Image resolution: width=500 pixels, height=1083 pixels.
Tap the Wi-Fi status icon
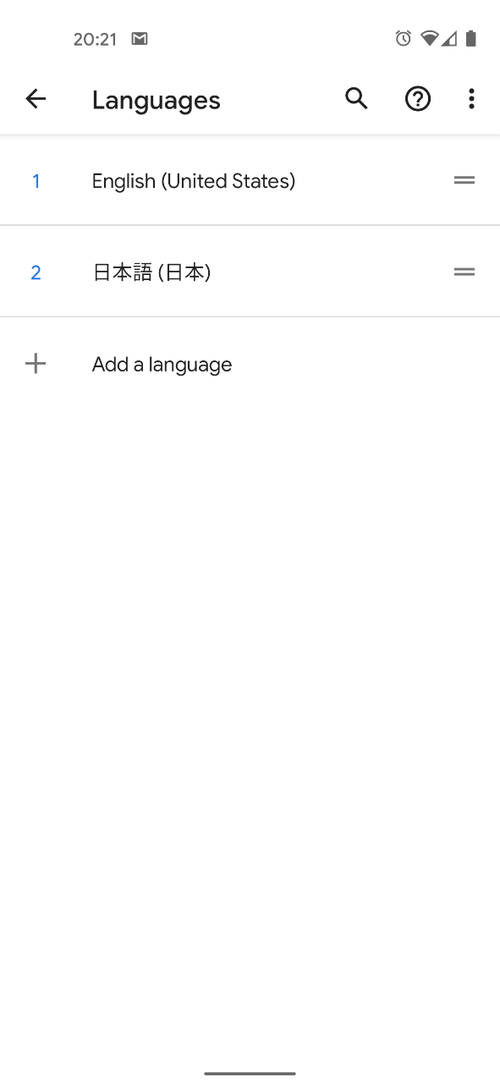(x=429, y=39)
